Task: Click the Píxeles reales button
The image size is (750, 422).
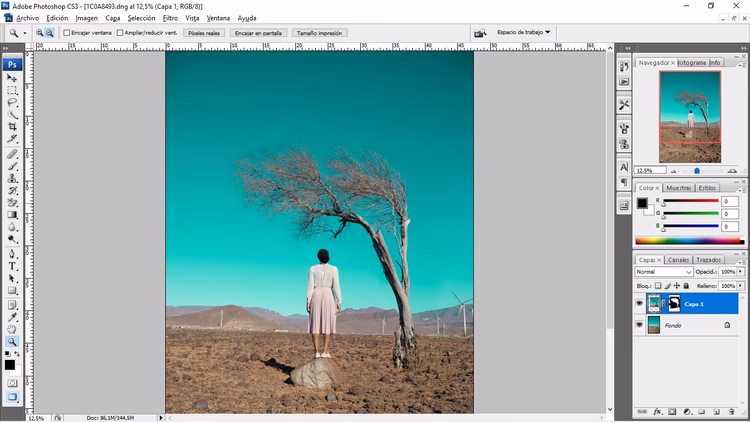Action: [204, 33]
